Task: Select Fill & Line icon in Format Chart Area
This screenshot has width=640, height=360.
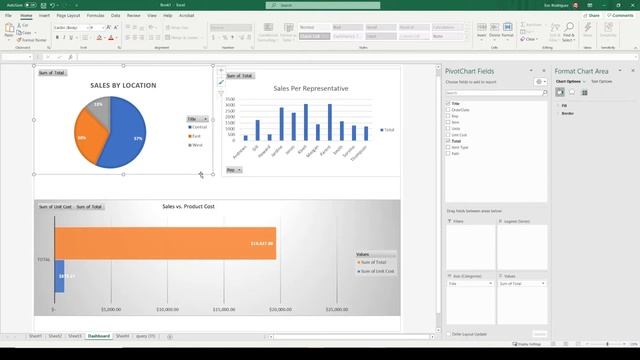Action: click(560, 93)
